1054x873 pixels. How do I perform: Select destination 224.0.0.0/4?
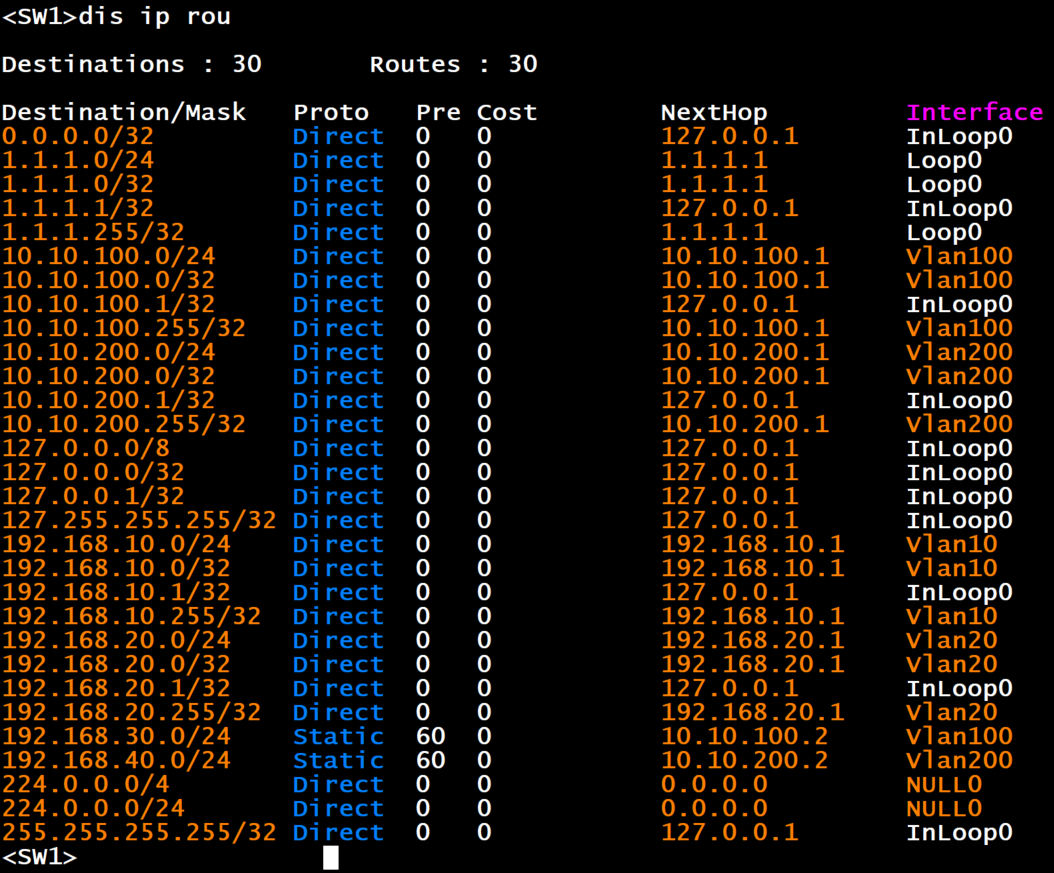point(86,785)
